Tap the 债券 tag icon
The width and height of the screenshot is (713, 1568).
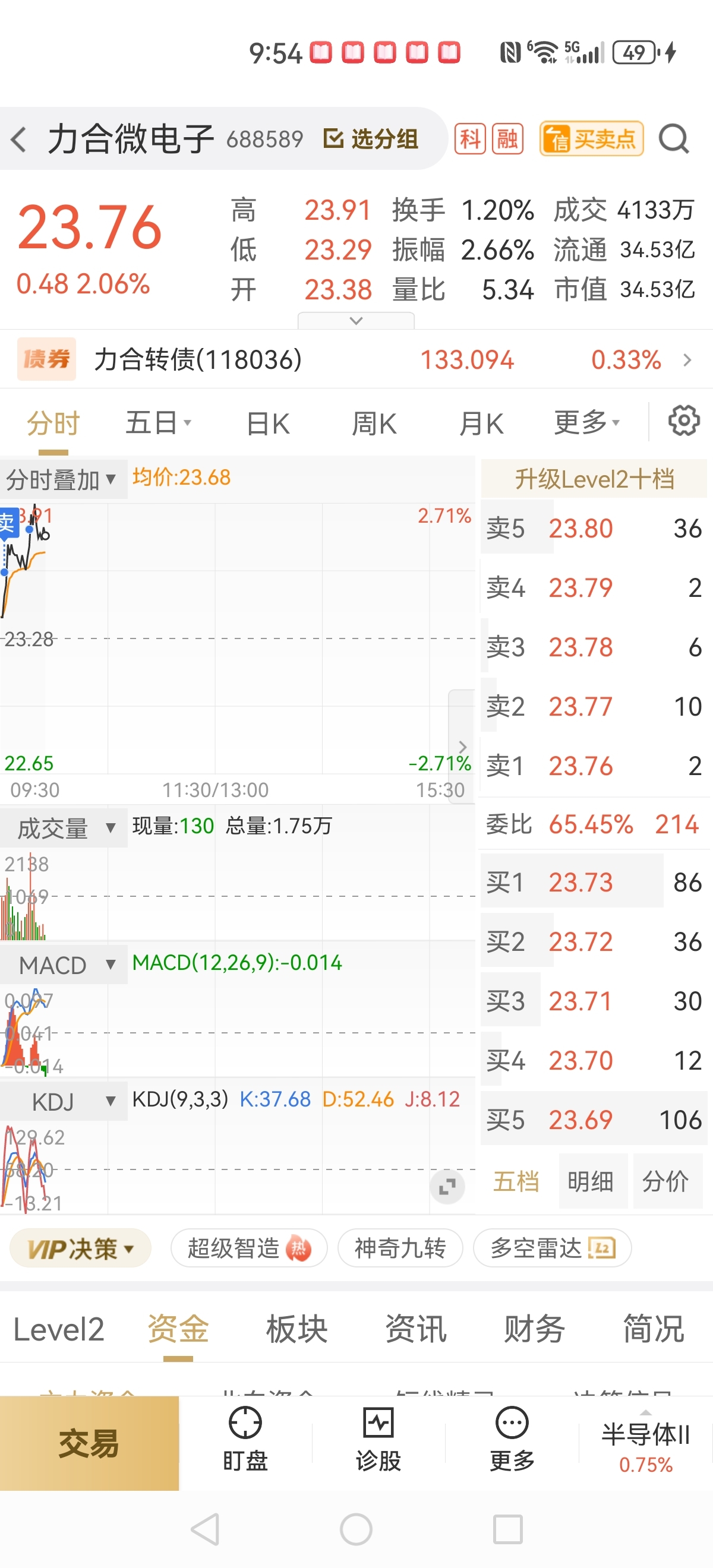tap(46, 359)
